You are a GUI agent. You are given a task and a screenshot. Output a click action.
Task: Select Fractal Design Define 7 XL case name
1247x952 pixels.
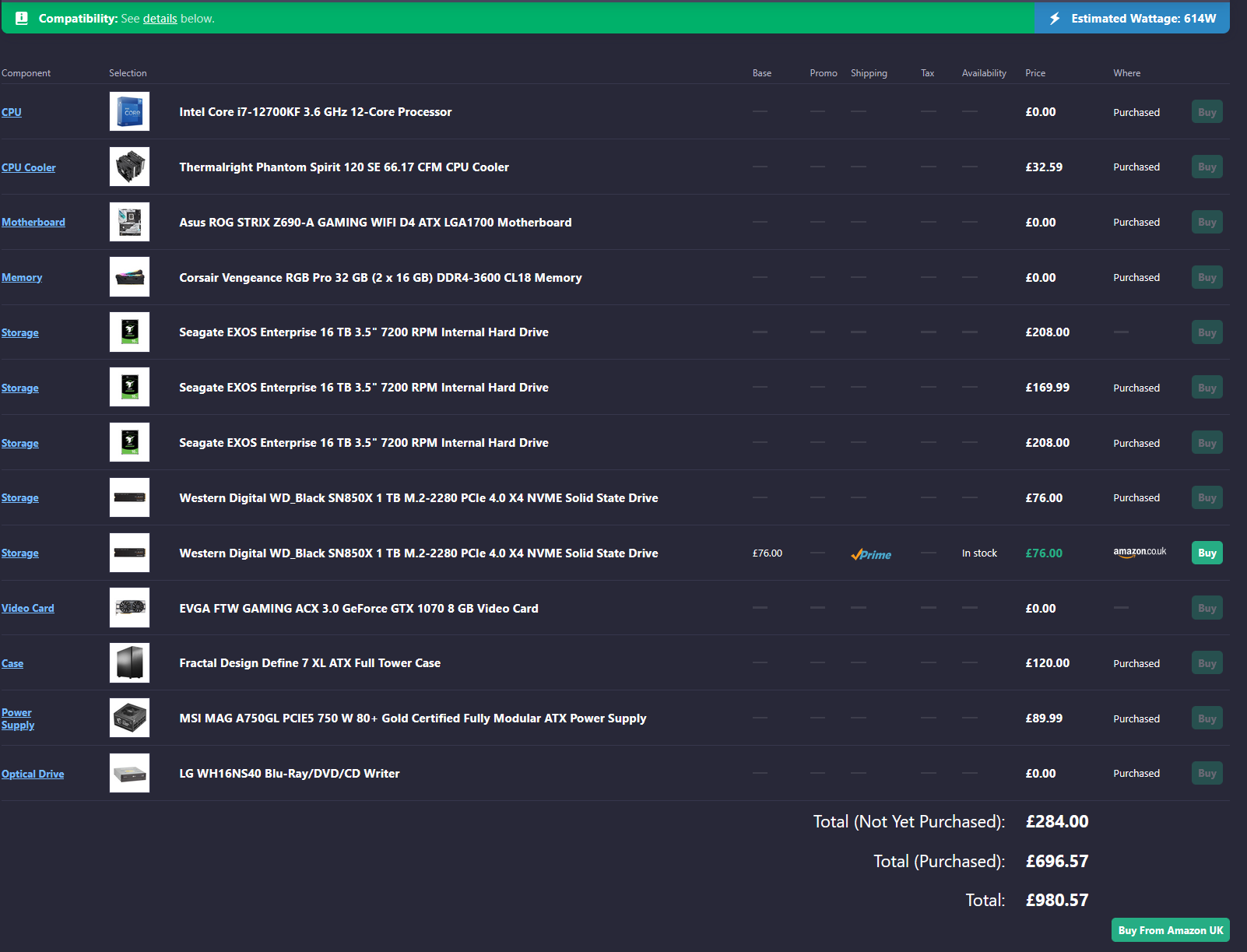click(310, 663)
